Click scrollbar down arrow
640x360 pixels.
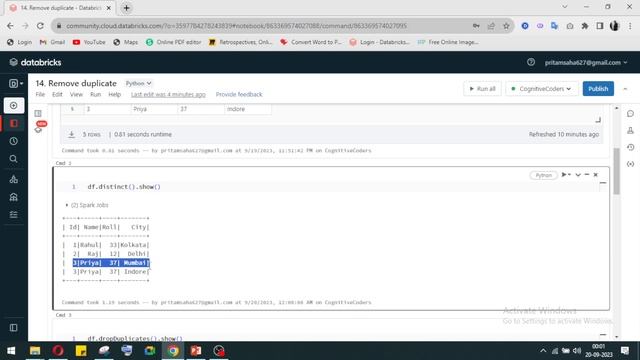pyautogui.click(x=616, y=337)
